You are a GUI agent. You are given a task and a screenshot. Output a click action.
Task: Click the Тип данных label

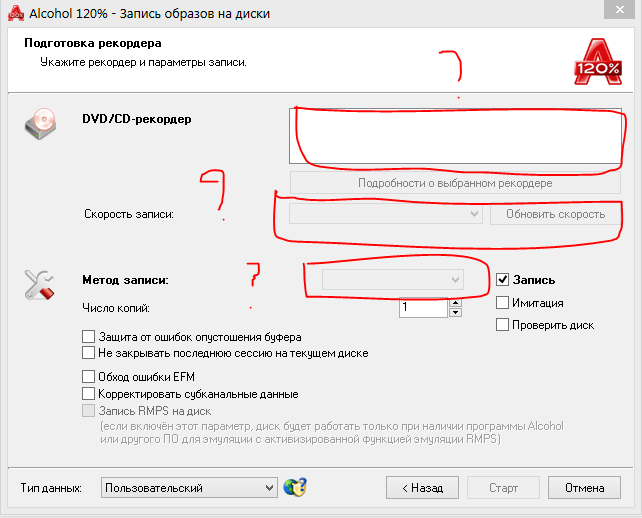(x=51, y=488)
